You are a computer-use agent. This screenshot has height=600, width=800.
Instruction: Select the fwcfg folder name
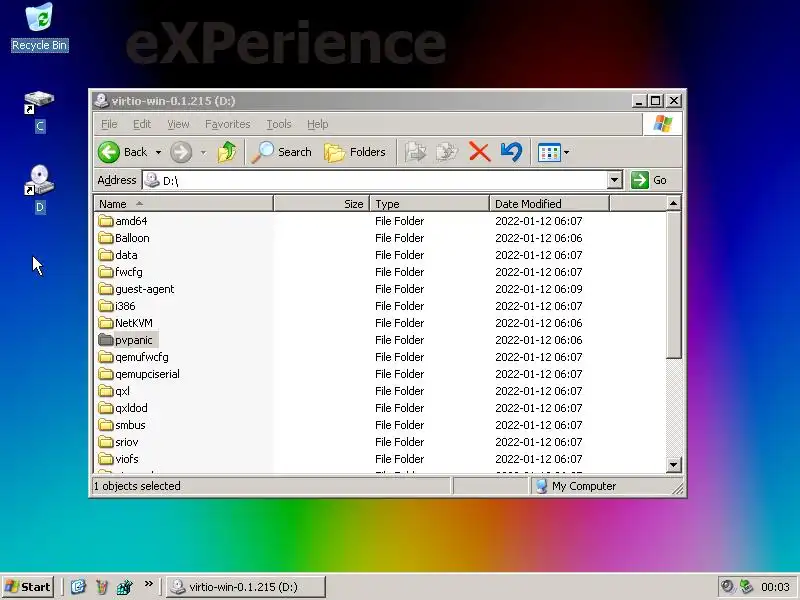pos(129,272)
